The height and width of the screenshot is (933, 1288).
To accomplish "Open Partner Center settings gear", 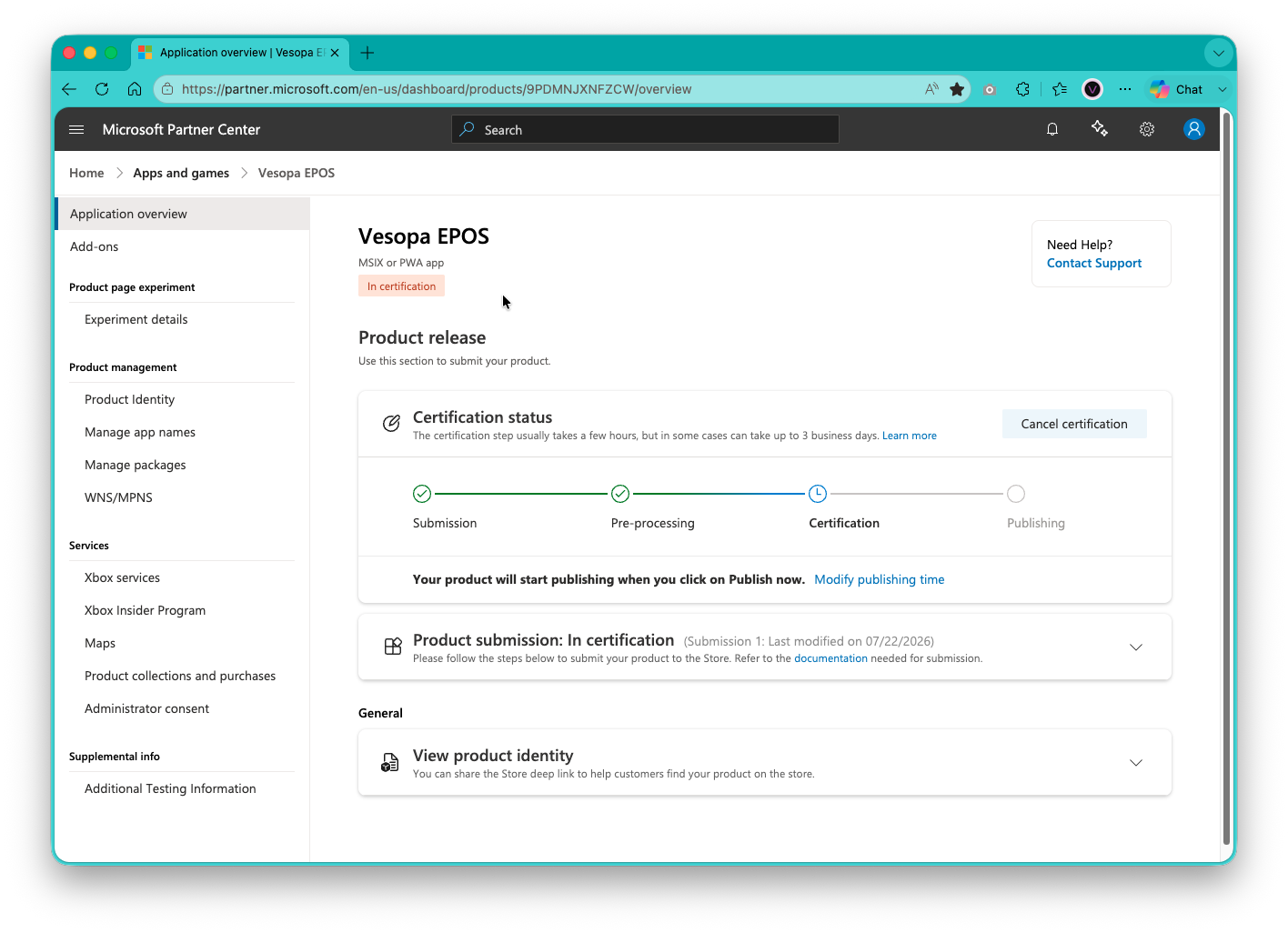I will tap(1147, 129).
